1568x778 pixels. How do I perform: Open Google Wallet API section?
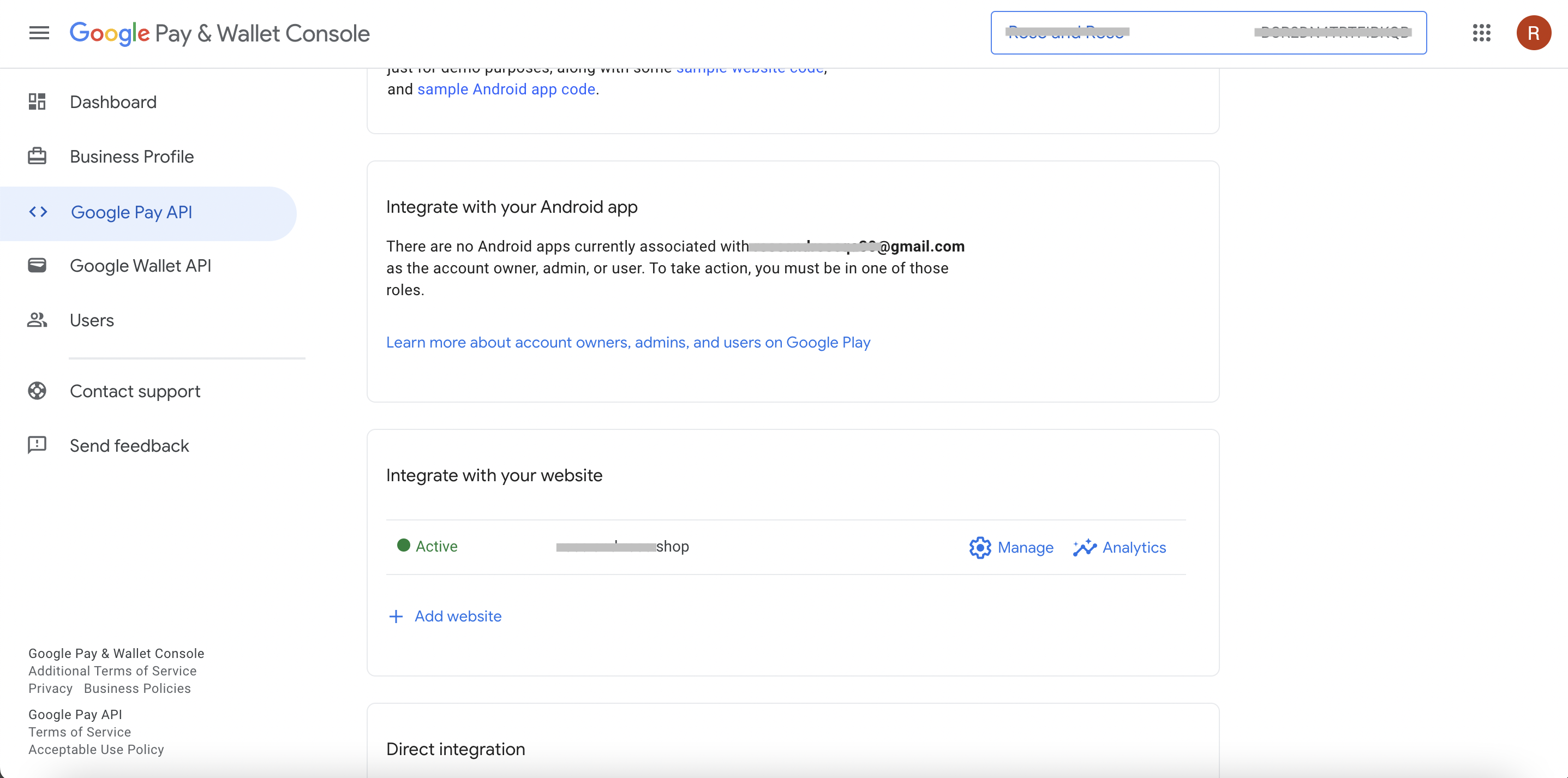tap(141, 265)
